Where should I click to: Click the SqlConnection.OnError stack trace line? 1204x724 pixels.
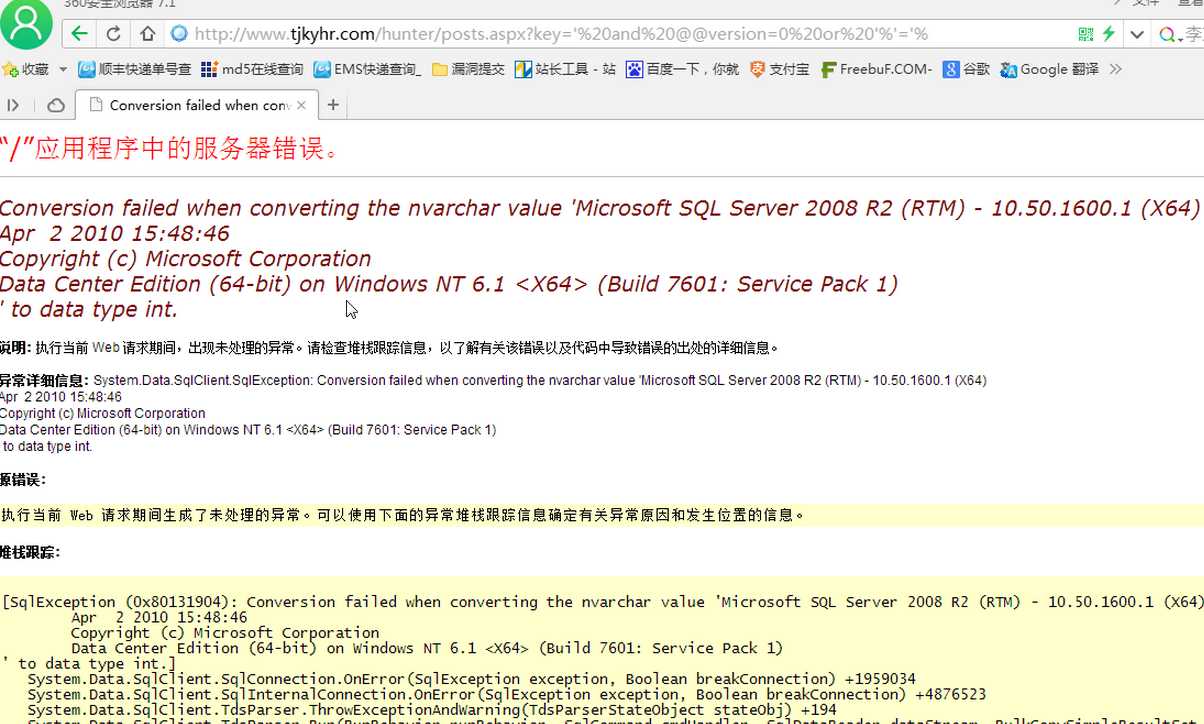[x=471, y=679]
